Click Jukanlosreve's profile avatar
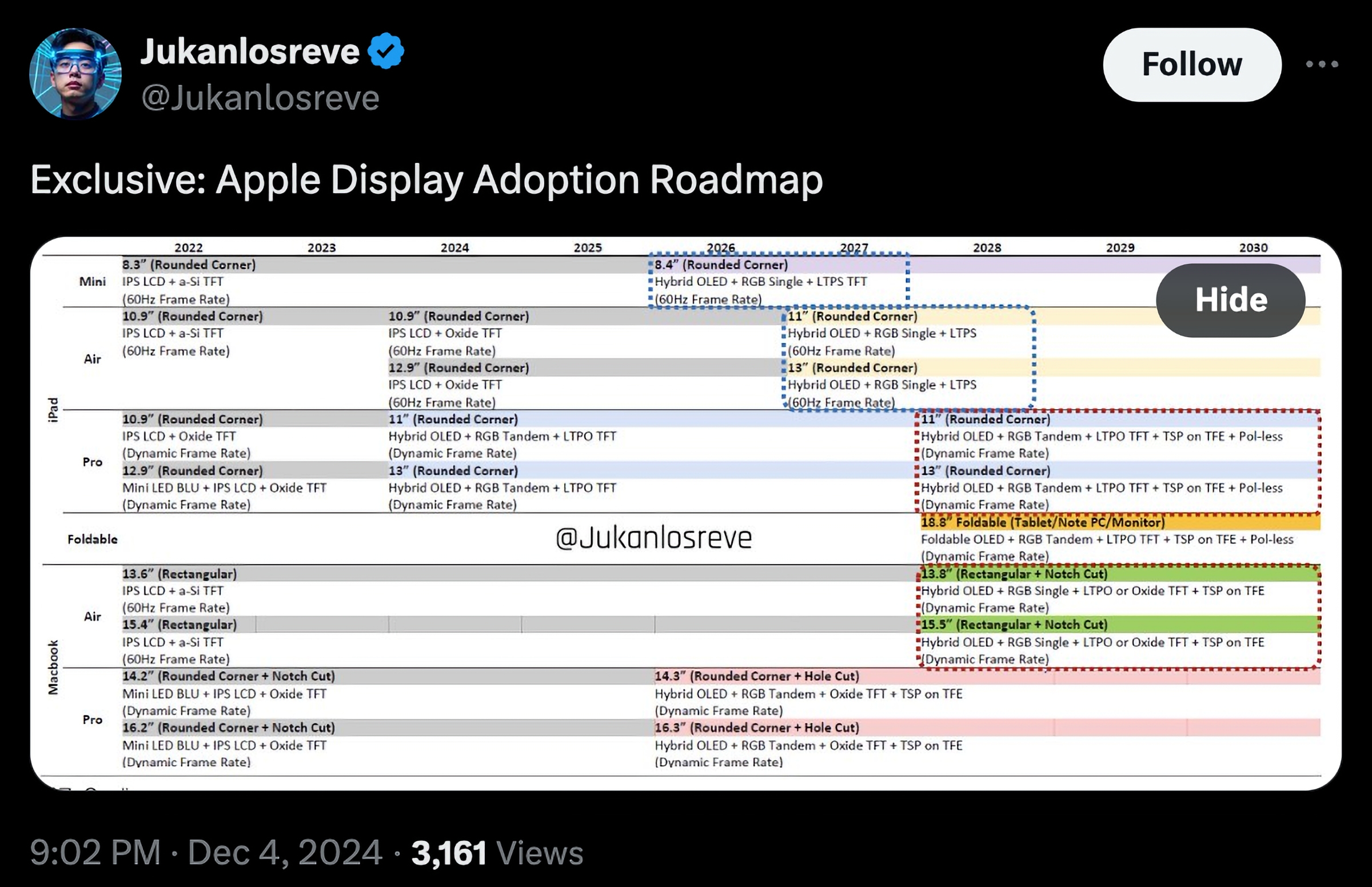Image resolution: width=1372 pixels, height=887 pixels. pyautogui.click(x=75, y=73)
